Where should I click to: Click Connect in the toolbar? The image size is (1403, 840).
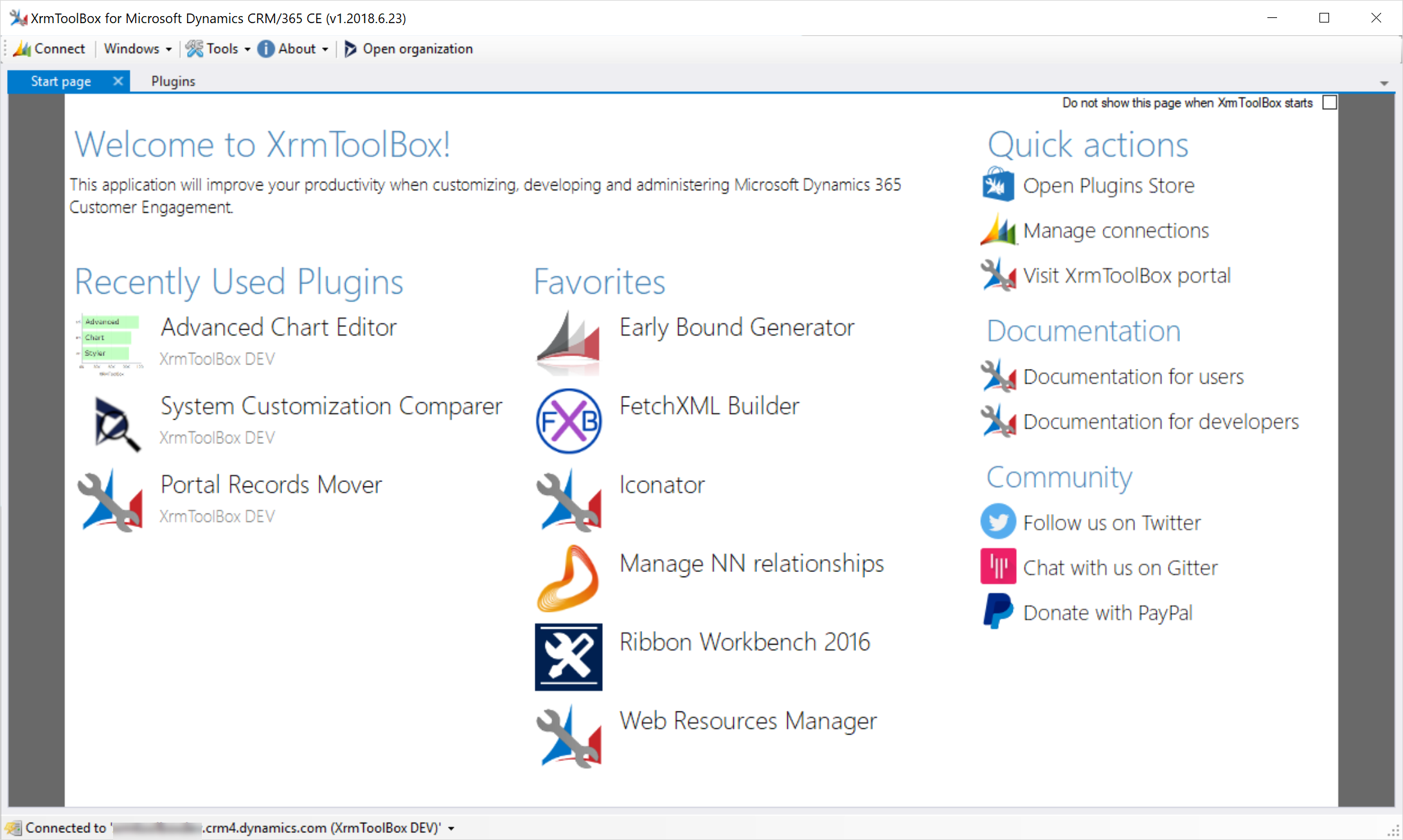click(x=49, y=49)
